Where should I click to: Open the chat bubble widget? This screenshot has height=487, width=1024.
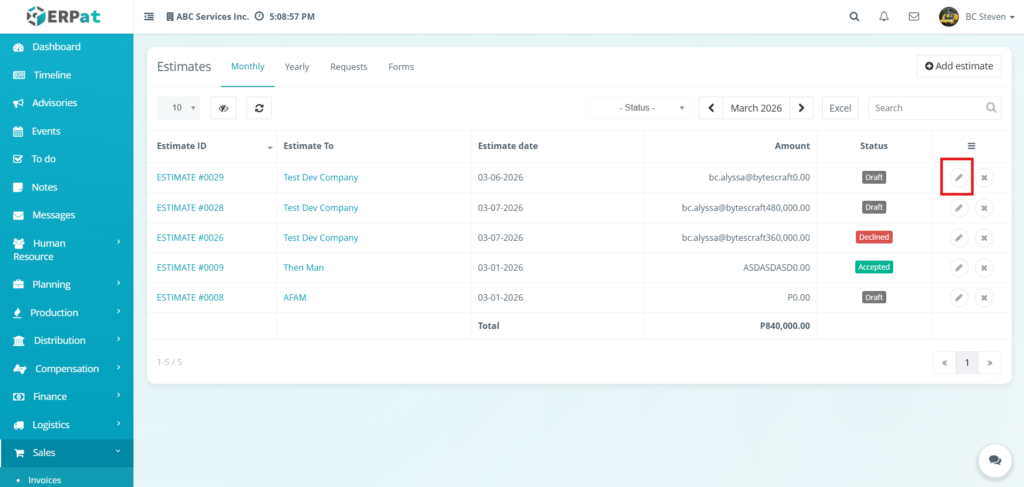(x=994, y=460)
